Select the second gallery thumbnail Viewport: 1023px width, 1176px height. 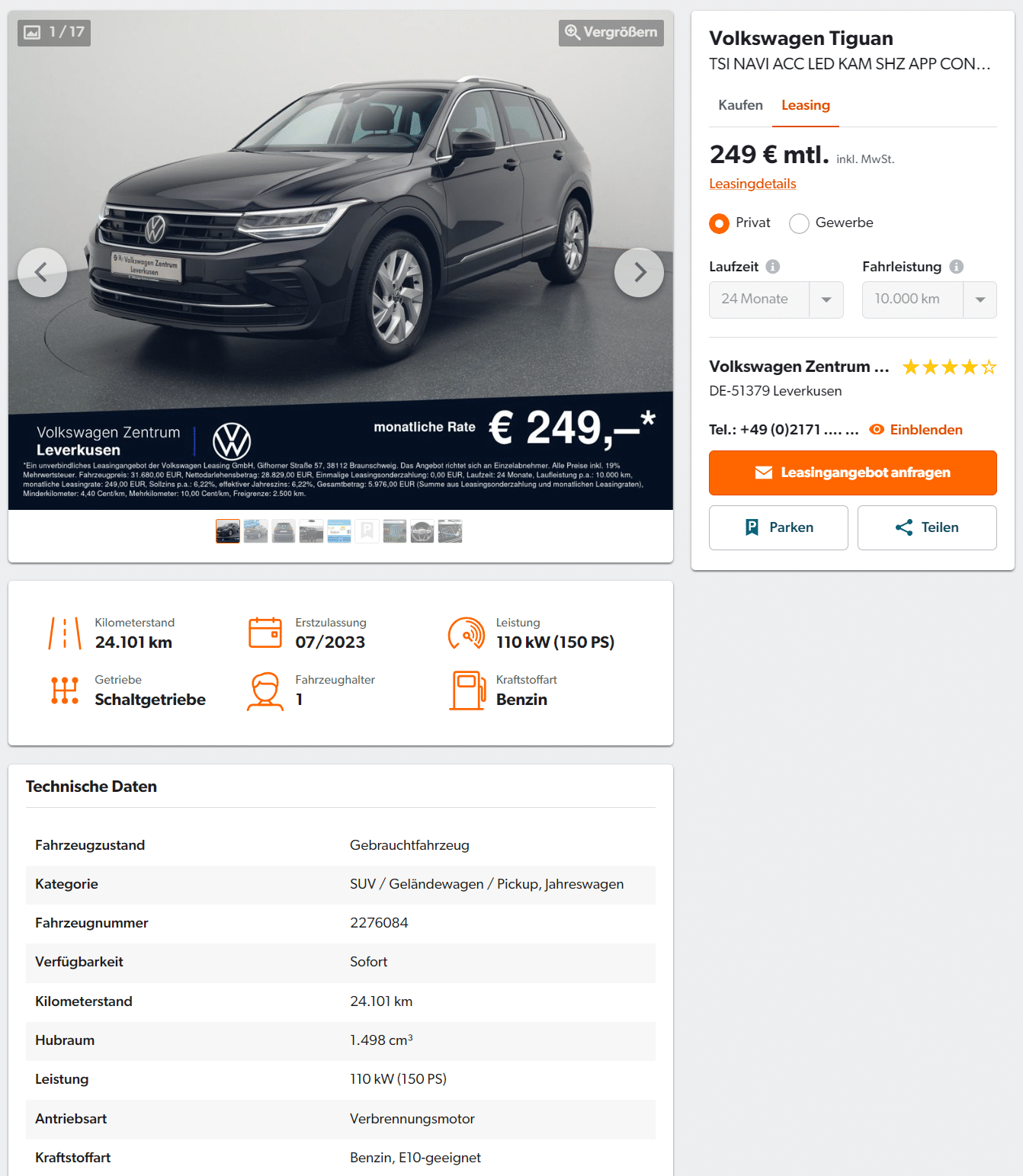click(x=255, y=531)
